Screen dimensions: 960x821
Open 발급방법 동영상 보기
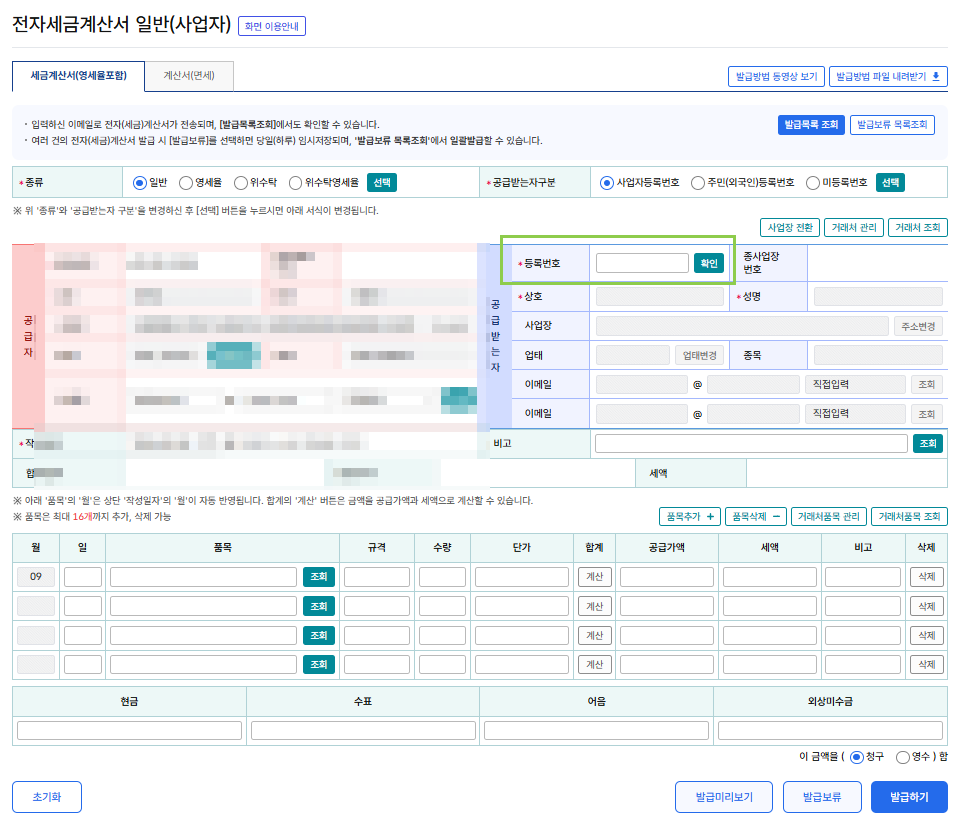(776, 77)
